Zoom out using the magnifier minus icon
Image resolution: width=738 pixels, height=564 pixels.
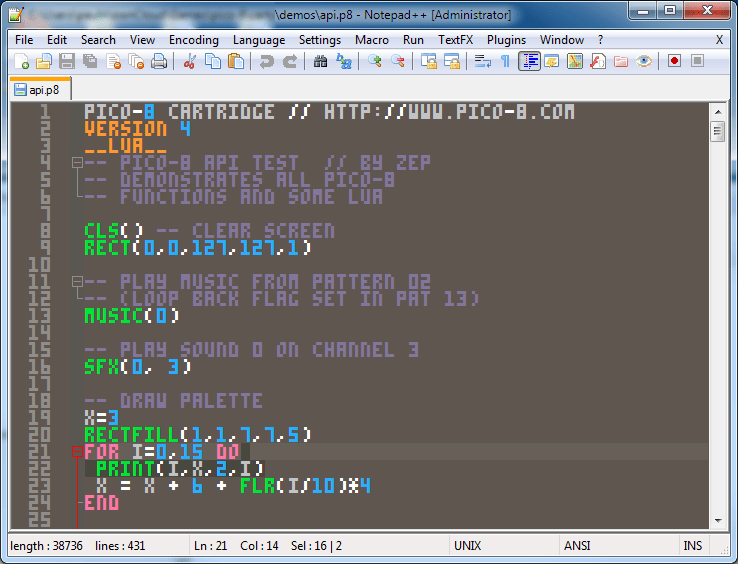point(398,61)
